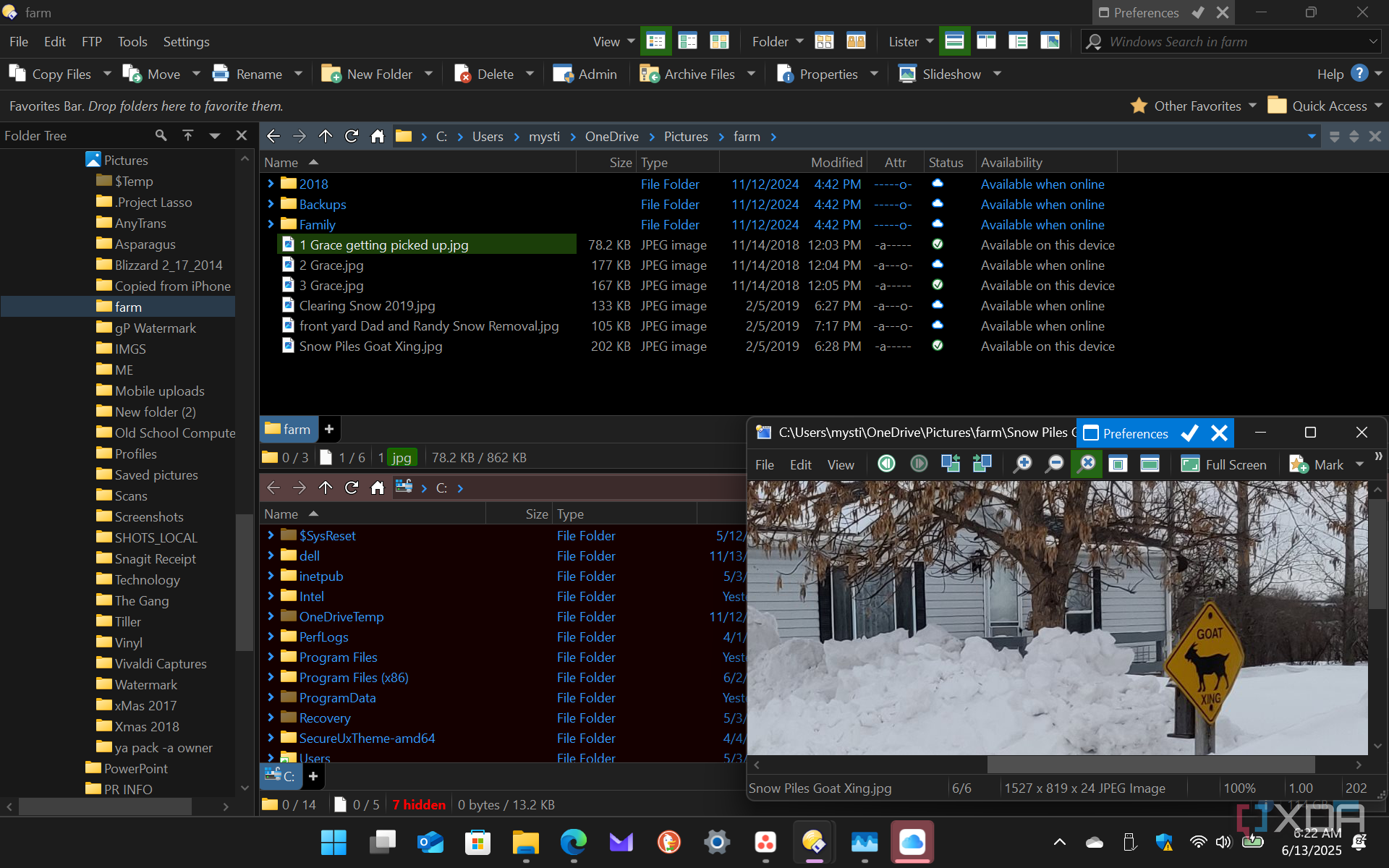Open the Admin toolbar command
1389x868 pixels.
tap(585, 74)
